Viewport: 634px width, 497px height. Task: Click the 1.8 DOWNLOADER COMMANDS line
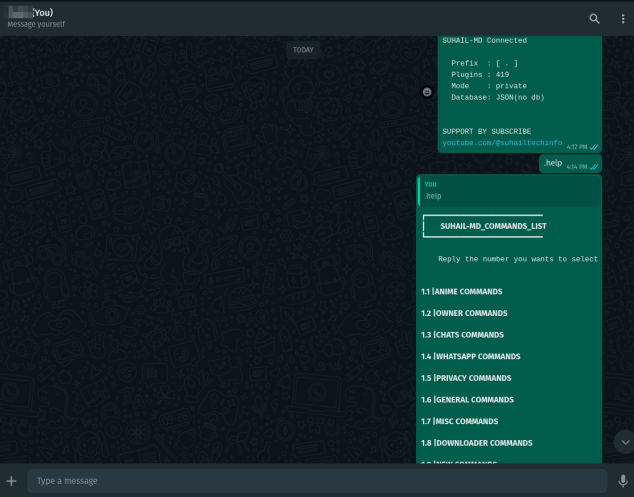(477, 443)
